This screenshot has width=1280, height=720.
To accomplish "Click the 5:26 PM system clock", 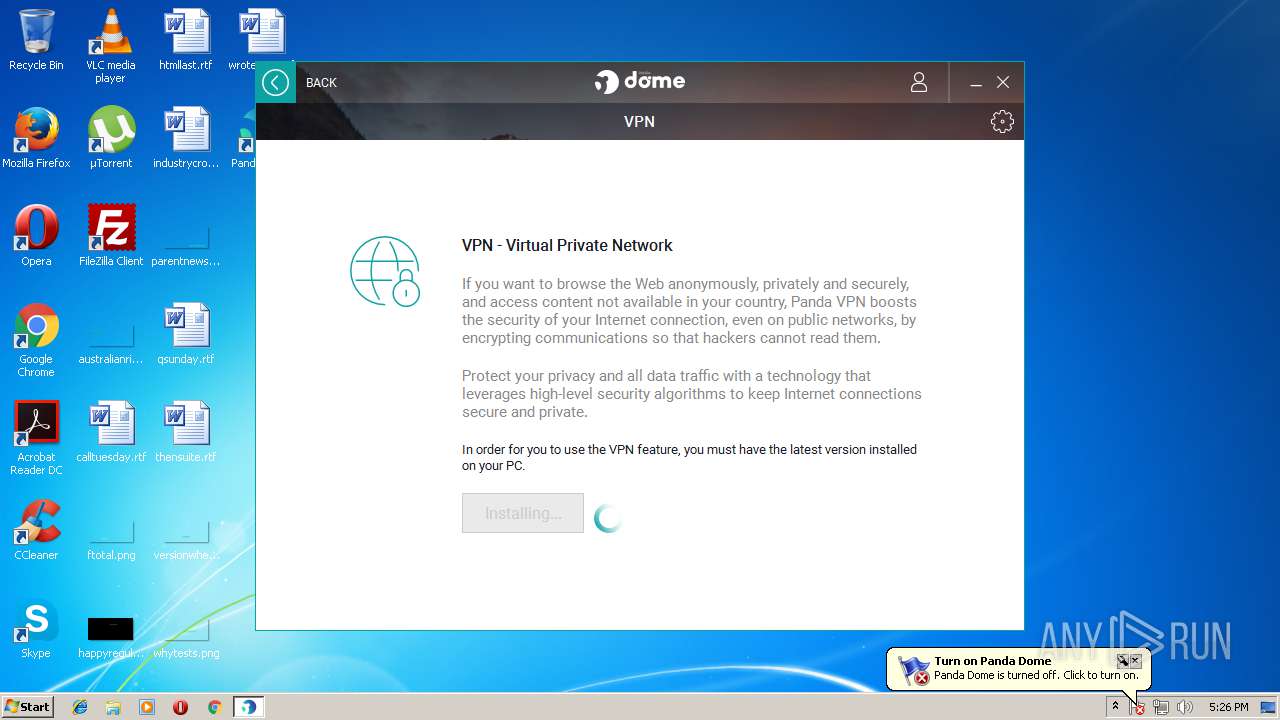I will click(x=1228, y=707).
